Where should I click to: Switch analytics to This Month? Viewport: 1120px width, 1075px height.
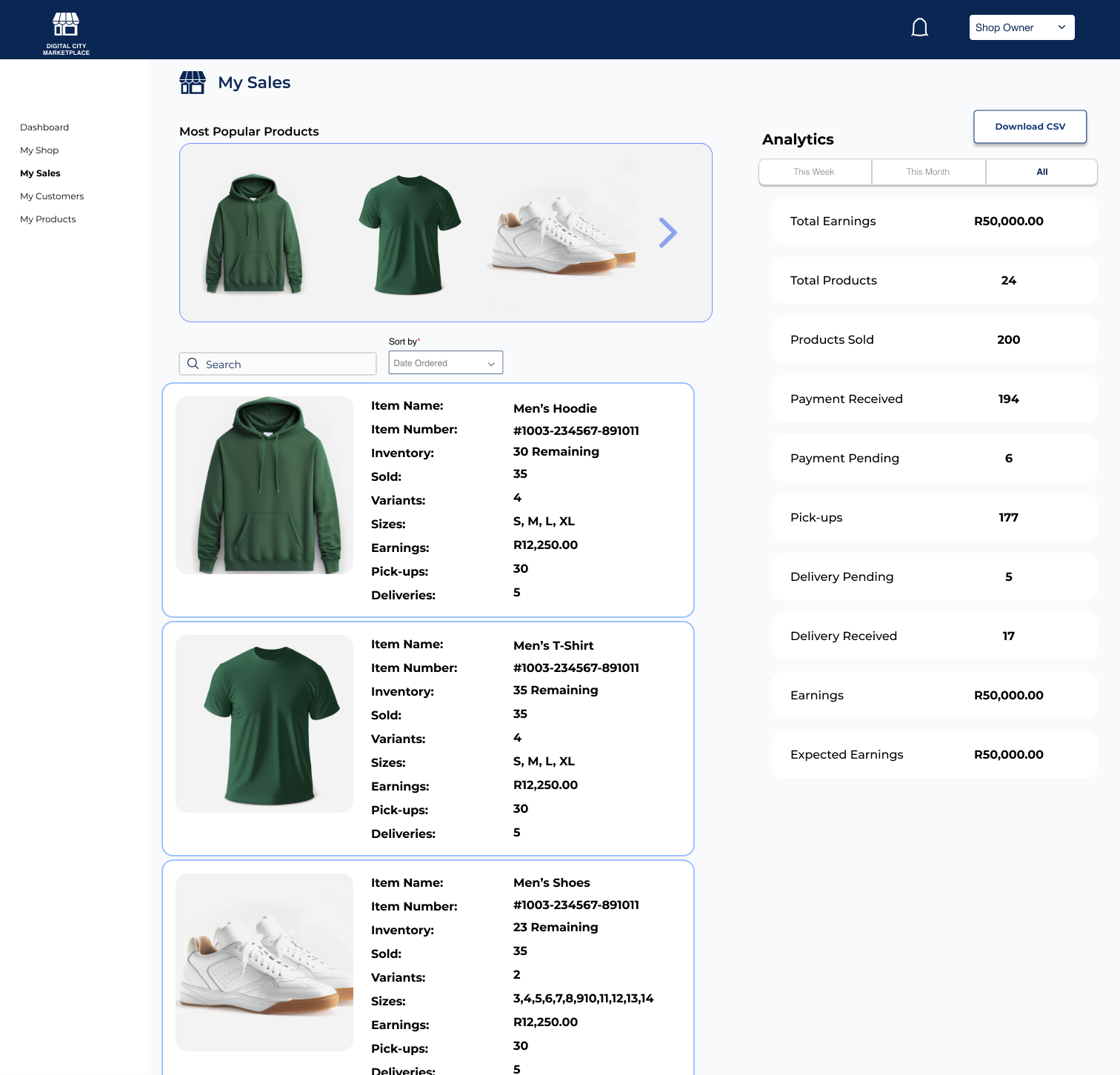[x=928, y=172]
